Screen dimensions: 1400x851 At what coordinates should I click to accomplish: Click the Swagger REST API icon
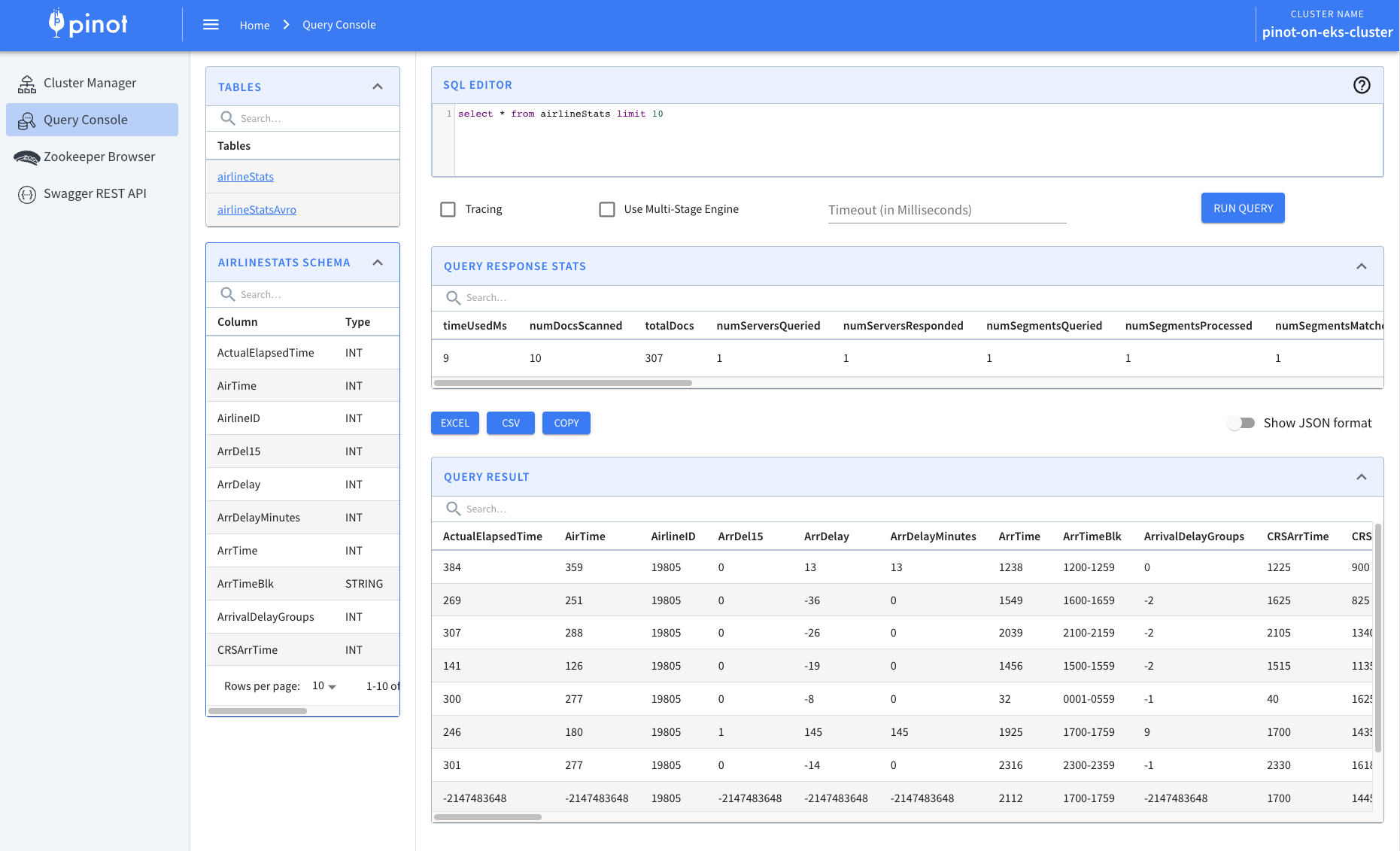(27, 194)
